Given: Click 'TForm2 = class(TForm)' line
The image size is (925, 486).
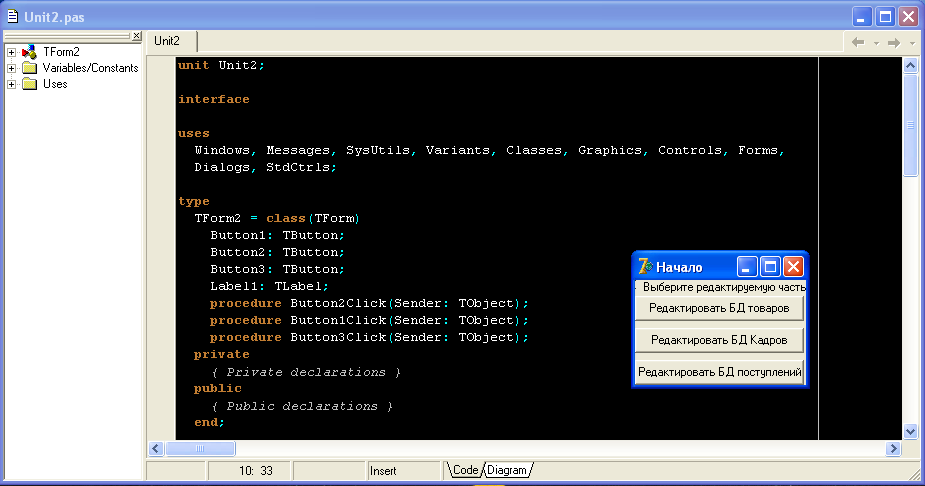Looking at the screenshot, I should [277, 218].
